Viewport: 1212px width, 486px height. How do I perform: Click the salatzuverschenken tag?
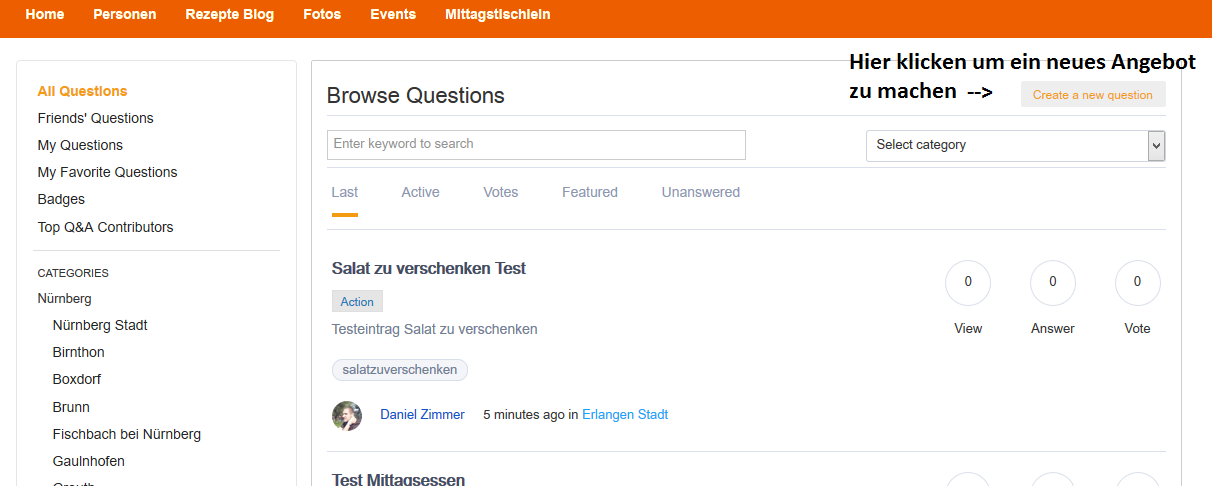click(399, 370)
